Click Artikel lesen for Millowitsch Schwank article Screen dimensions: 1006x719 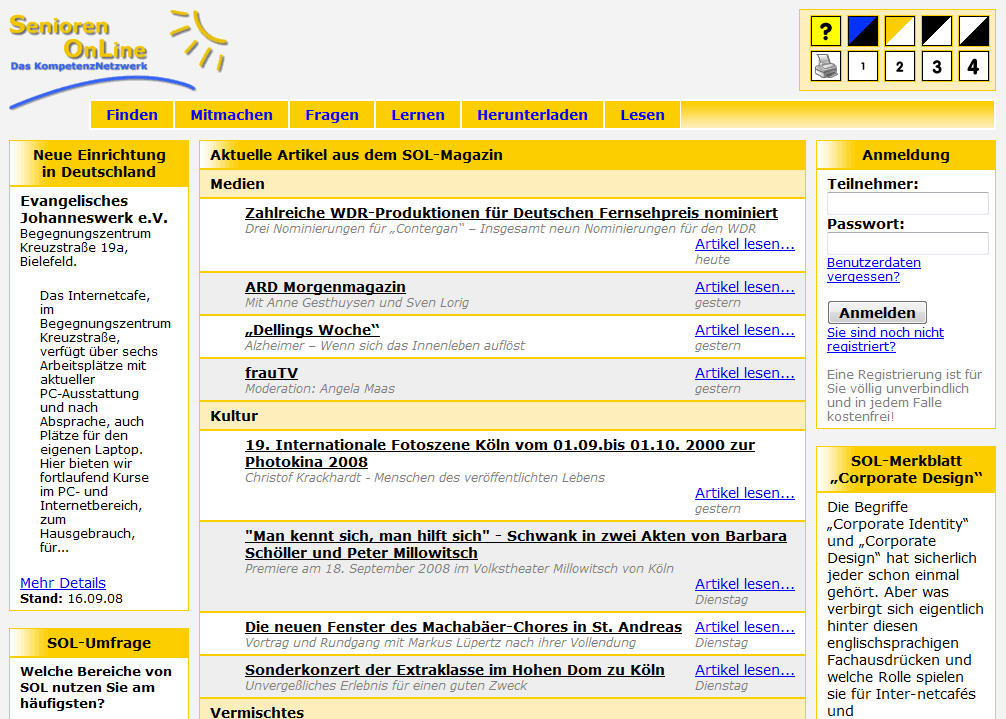coord(744,584)
